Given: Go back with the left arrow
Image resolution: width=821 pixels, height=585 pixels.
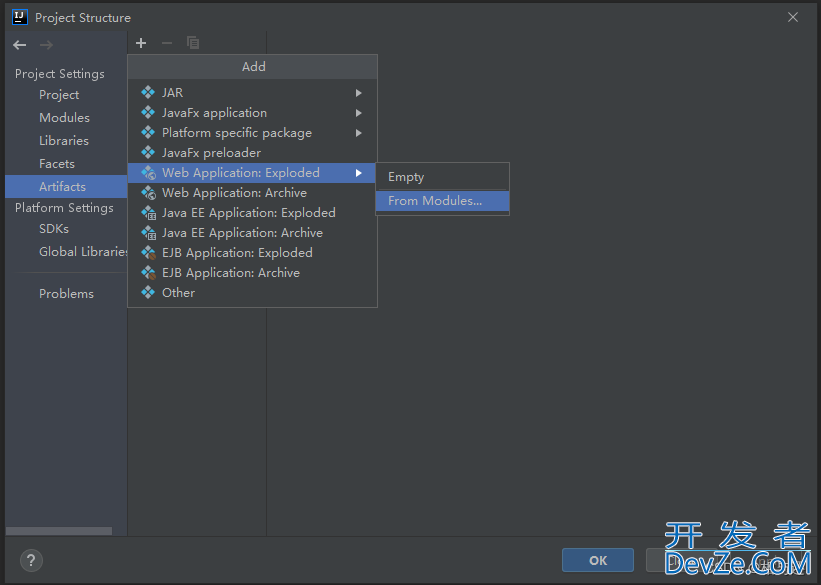Looking at the screenshot, I should [20, 45].
